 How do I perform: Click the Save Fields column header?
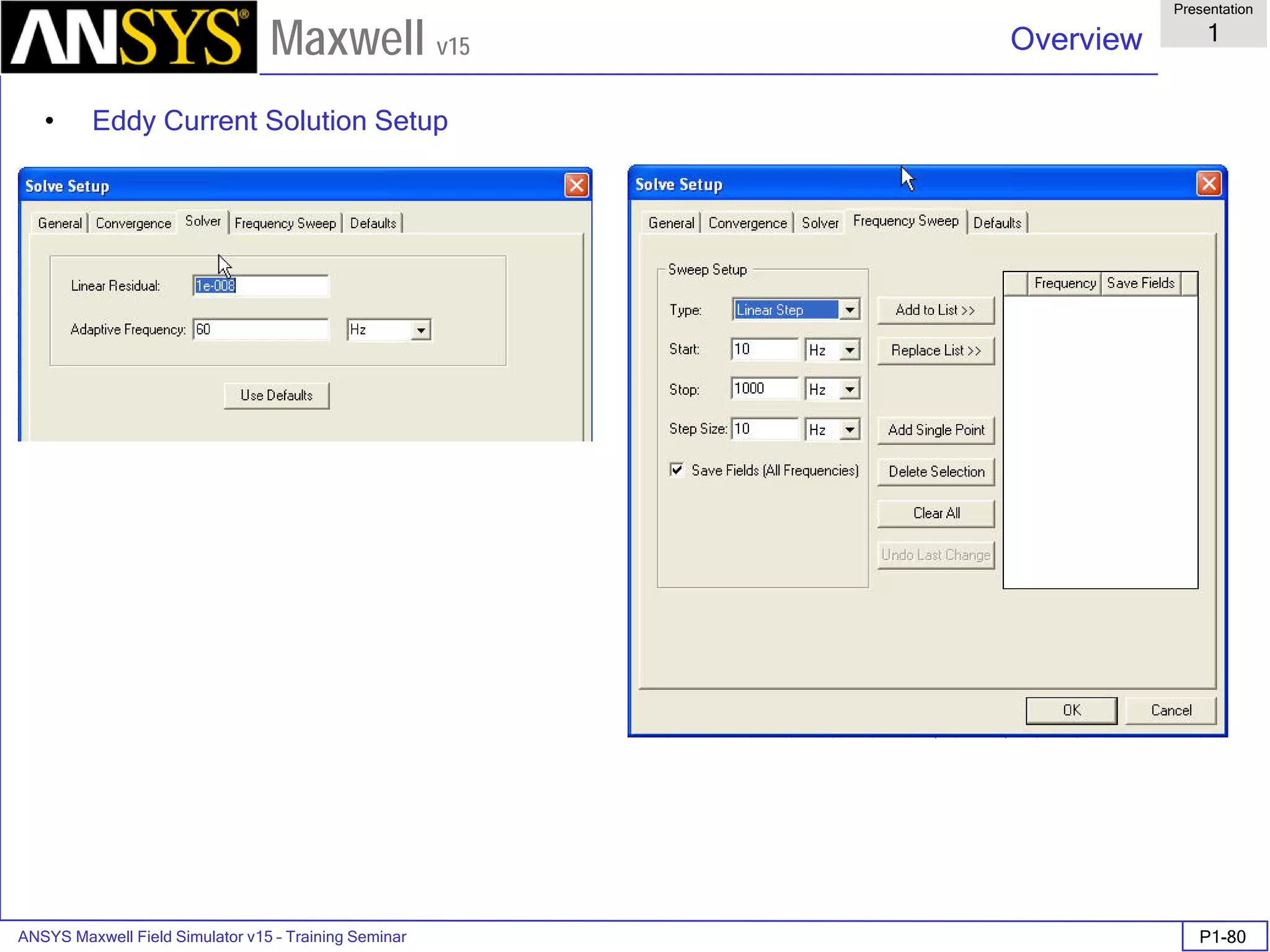click(x=1140, y=283)
